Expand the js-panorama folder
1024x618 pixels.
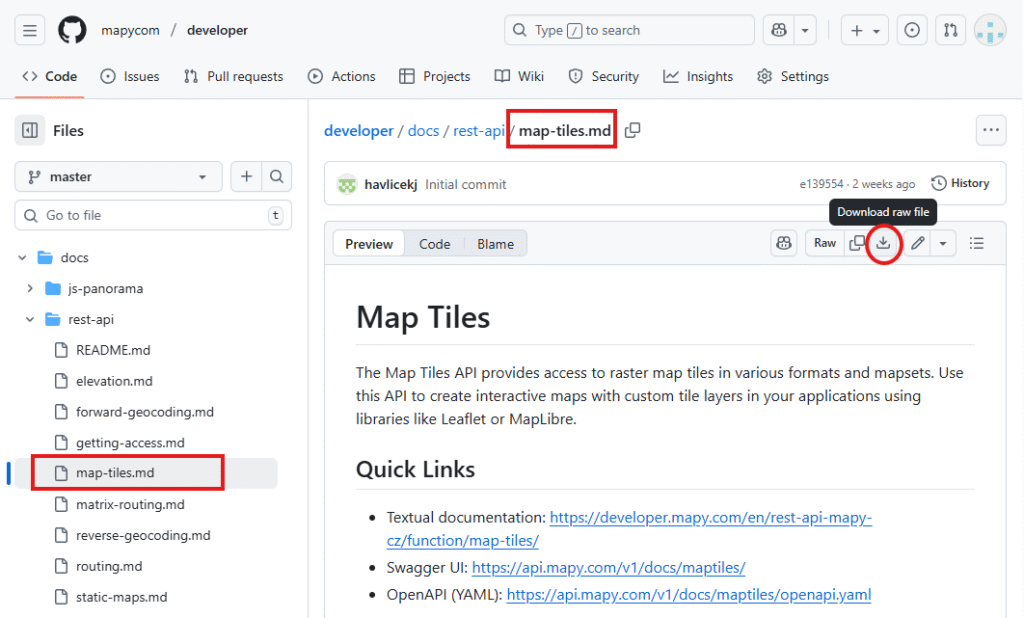pyautogui.click(x=30, y=289)
